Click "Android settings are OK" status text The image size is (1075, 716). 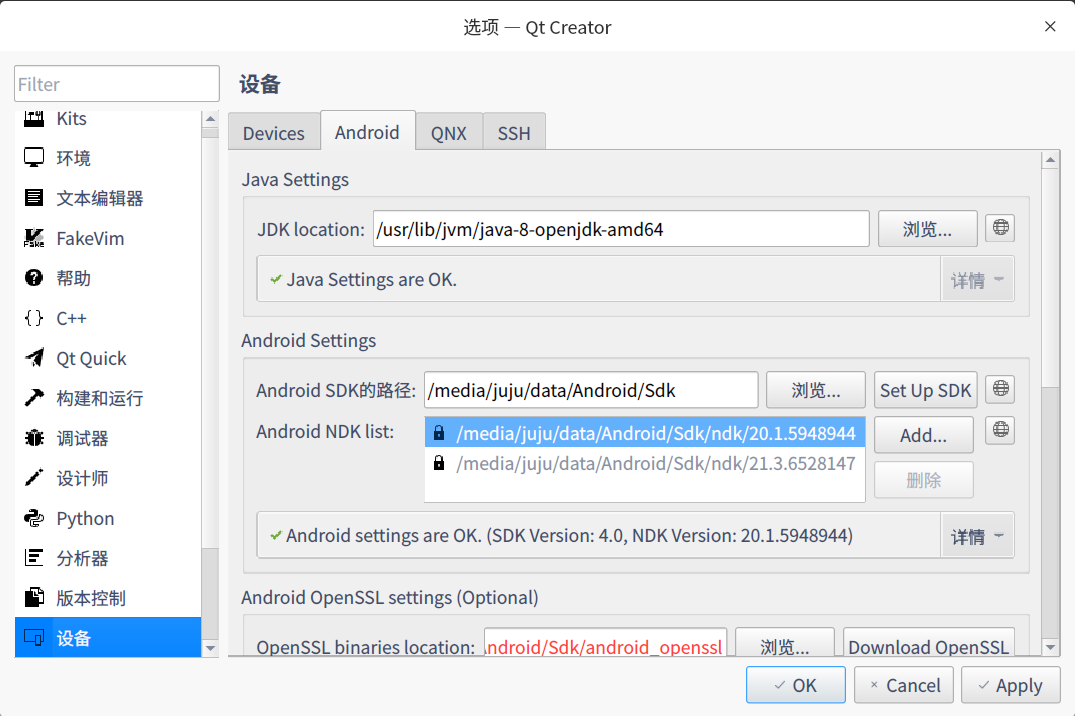[x=569, y=535]
